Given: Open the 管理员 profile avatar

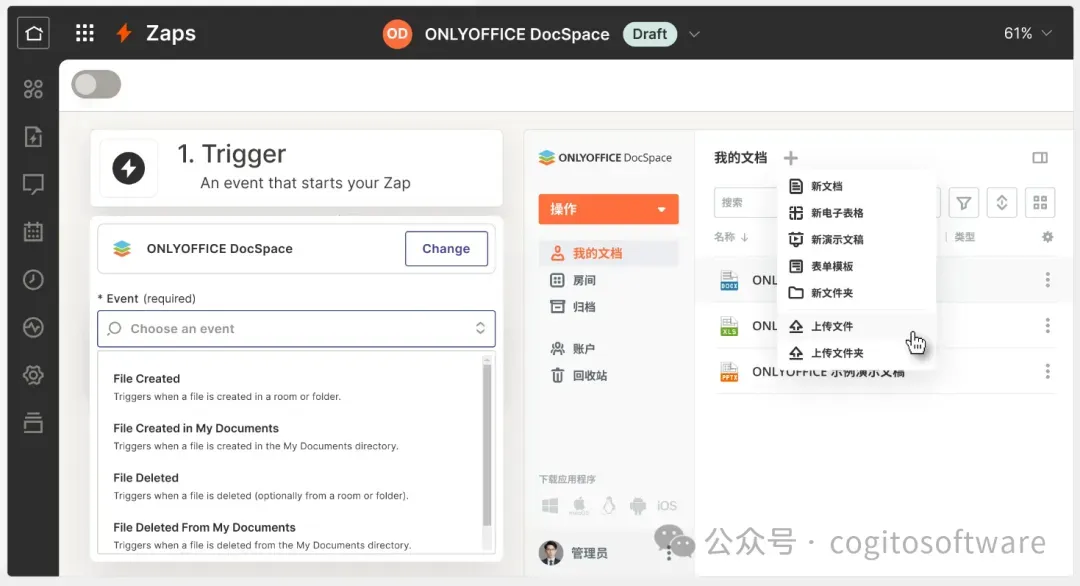Looking at the screenshot, I should click(x=550, y=553).
